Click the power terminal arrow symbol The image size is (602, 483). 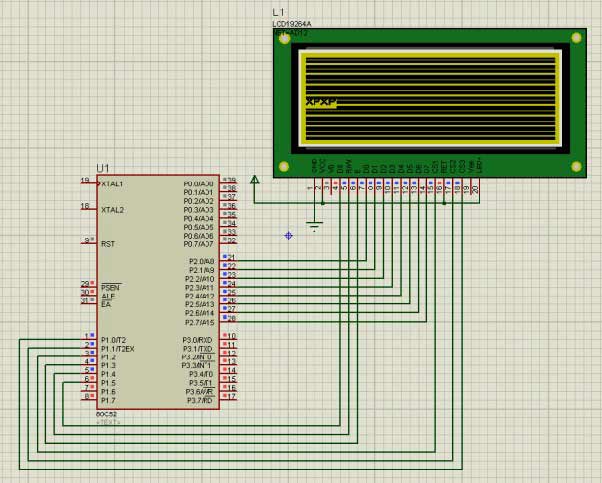(x=254, y=180)
